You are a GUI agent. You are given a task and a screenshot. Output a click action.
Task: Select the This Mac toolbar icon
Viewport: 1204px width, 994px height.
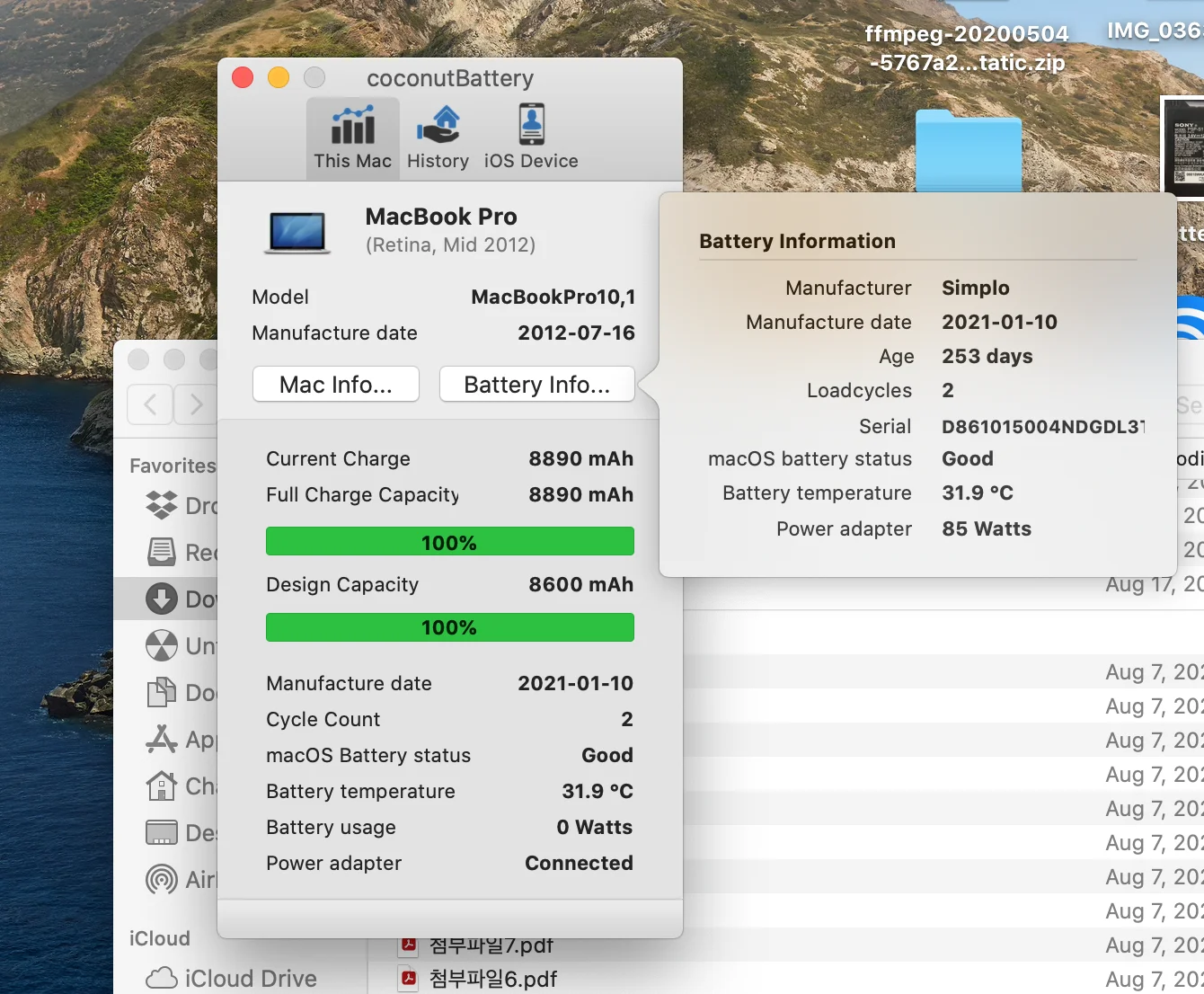(x=352, y=138)
